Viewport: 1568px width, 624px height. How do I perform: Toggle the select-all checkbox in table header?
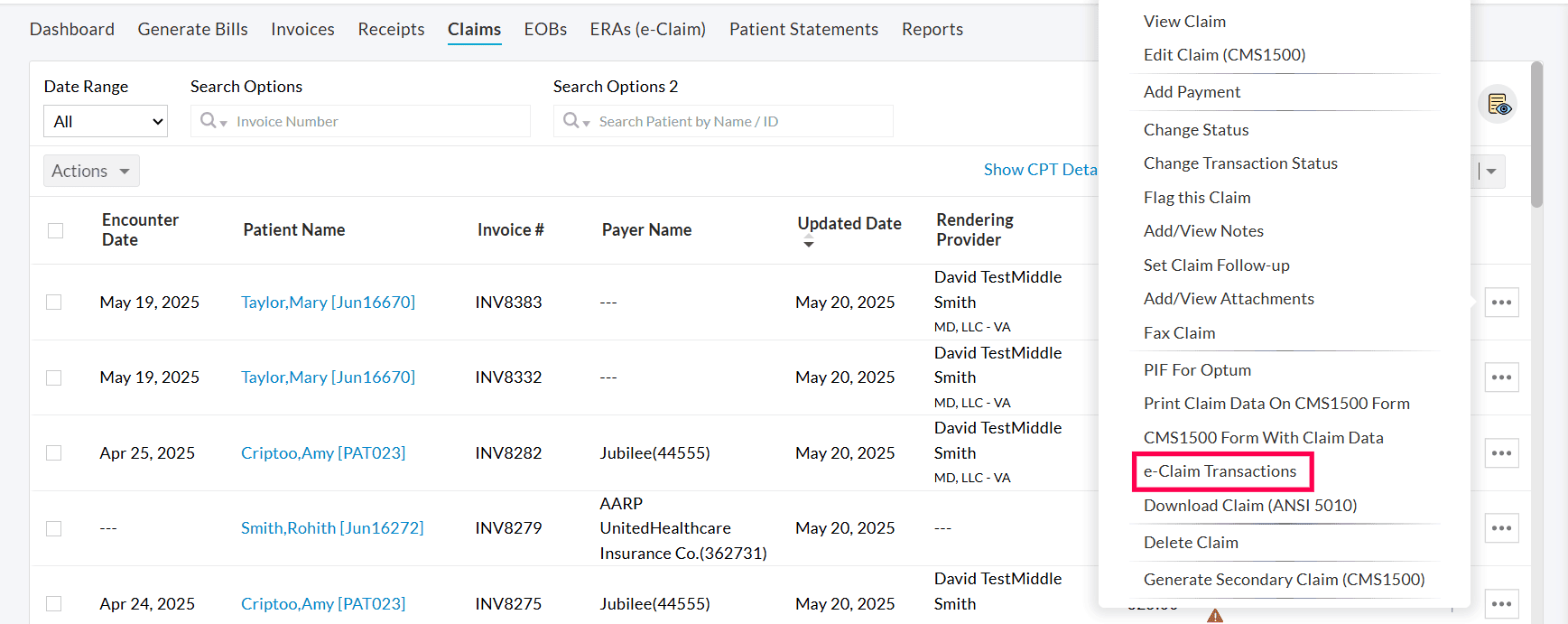(x=56, y=230)
